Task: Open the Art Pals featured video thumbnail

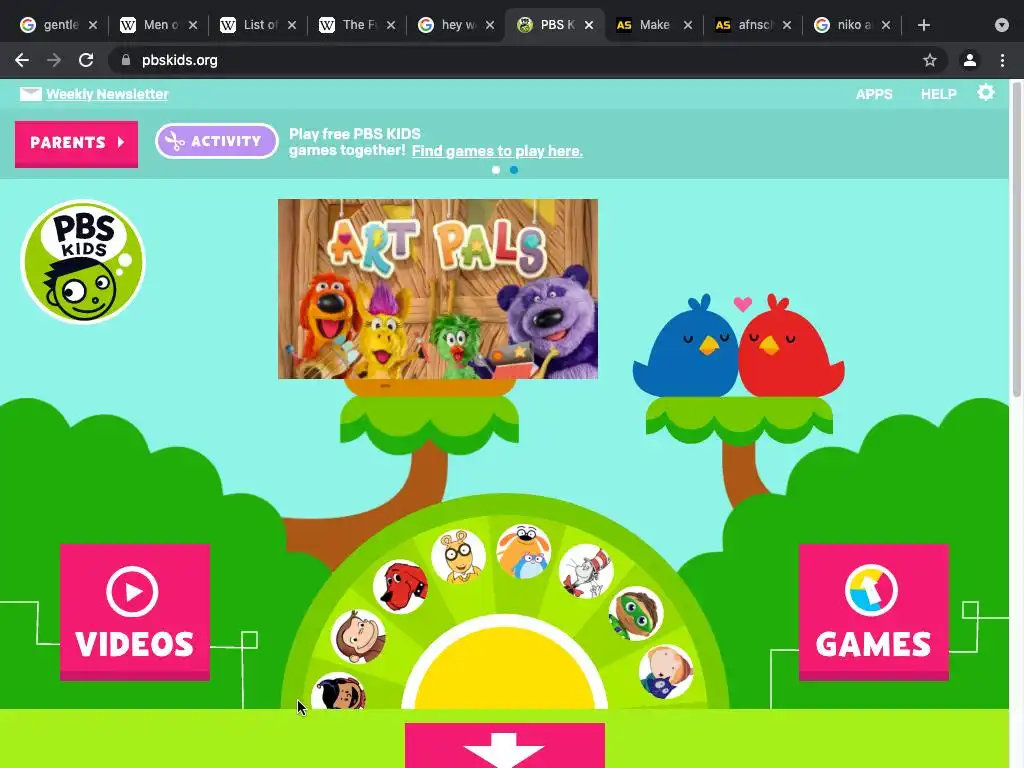Action: point(438,289)
